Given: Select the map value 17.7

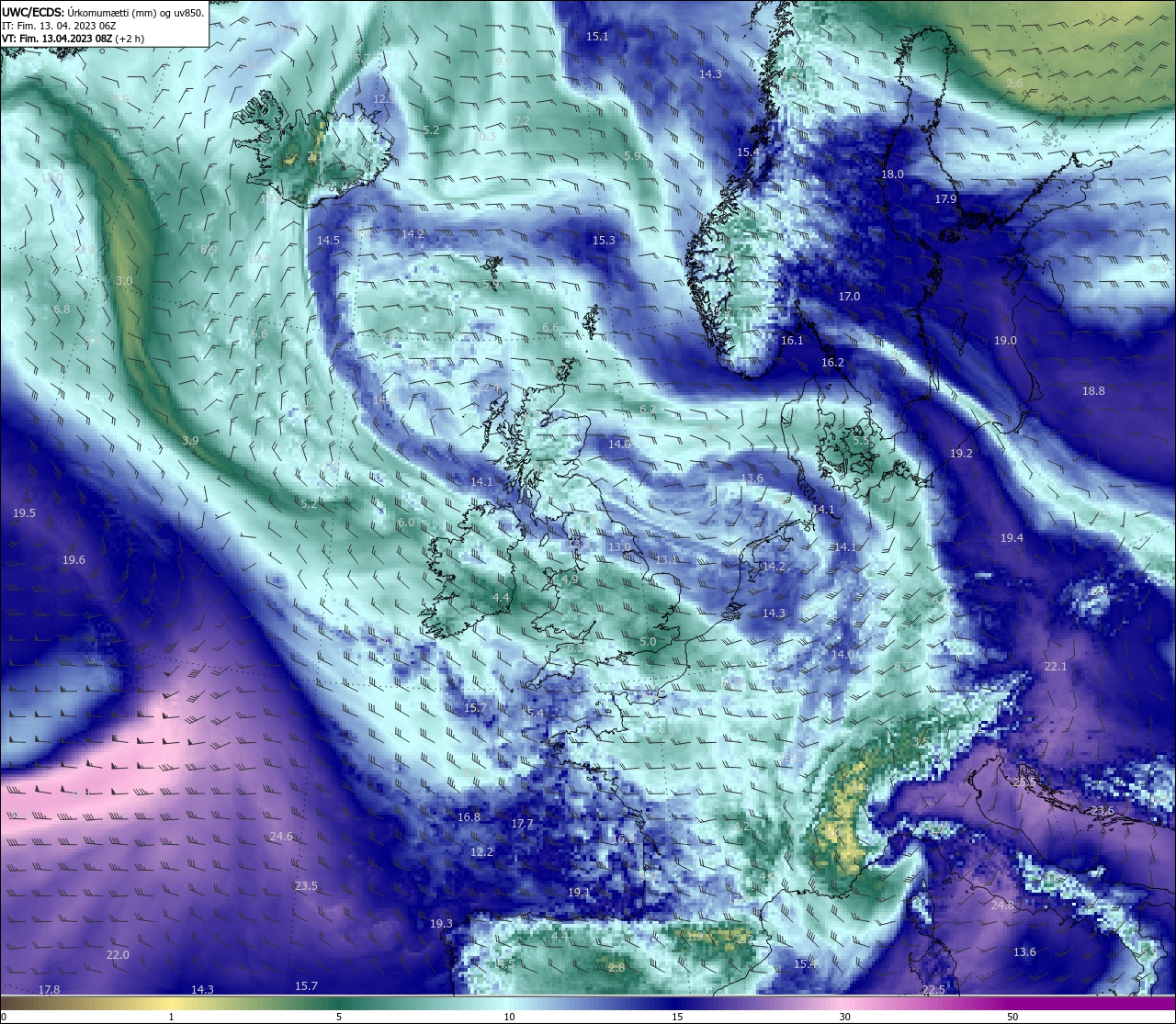Looking at the screenshot, I should click(522, 824).
